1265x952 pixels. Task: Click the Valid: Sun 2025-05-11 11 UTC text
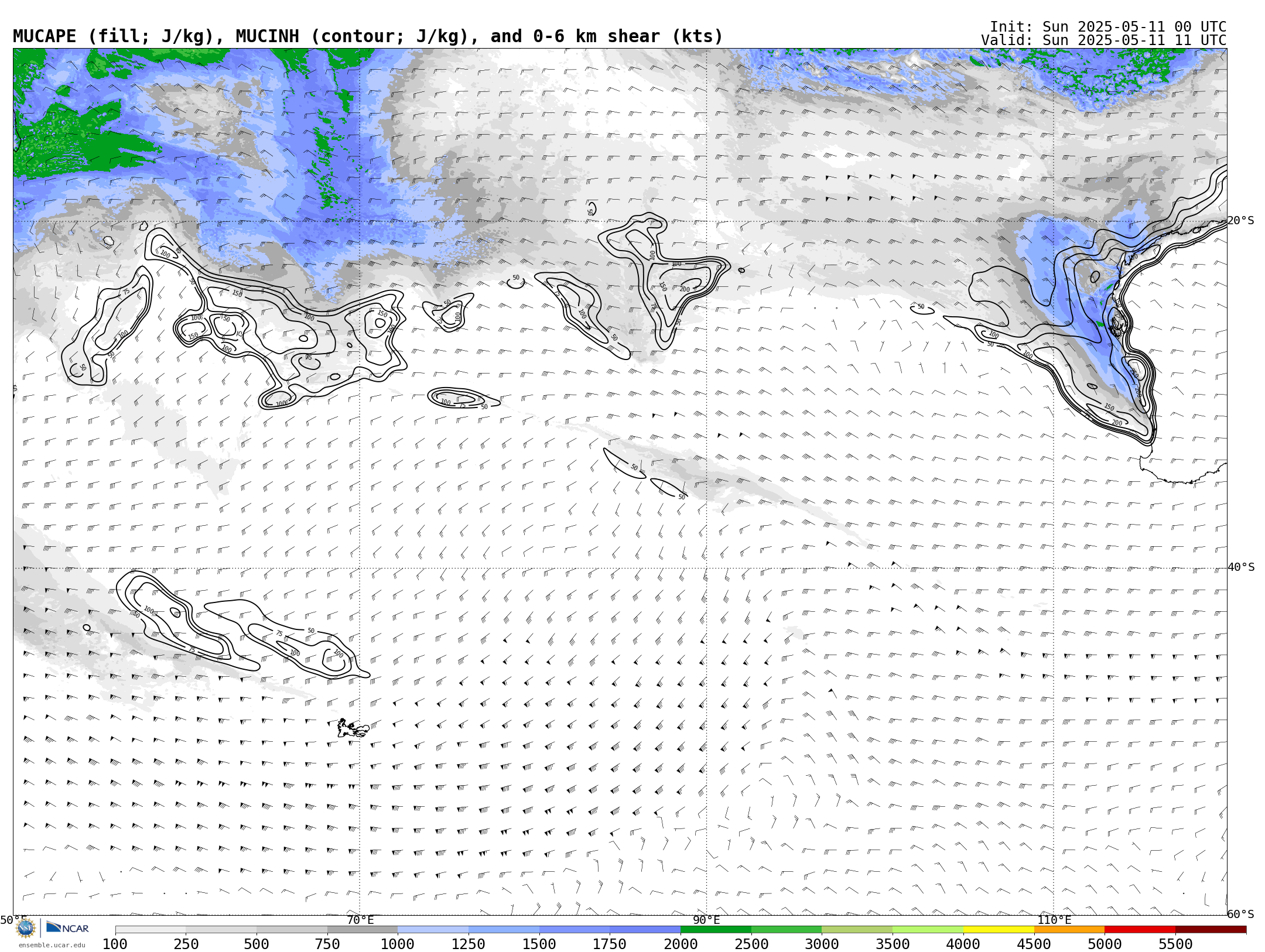(x=1103, y=40)
